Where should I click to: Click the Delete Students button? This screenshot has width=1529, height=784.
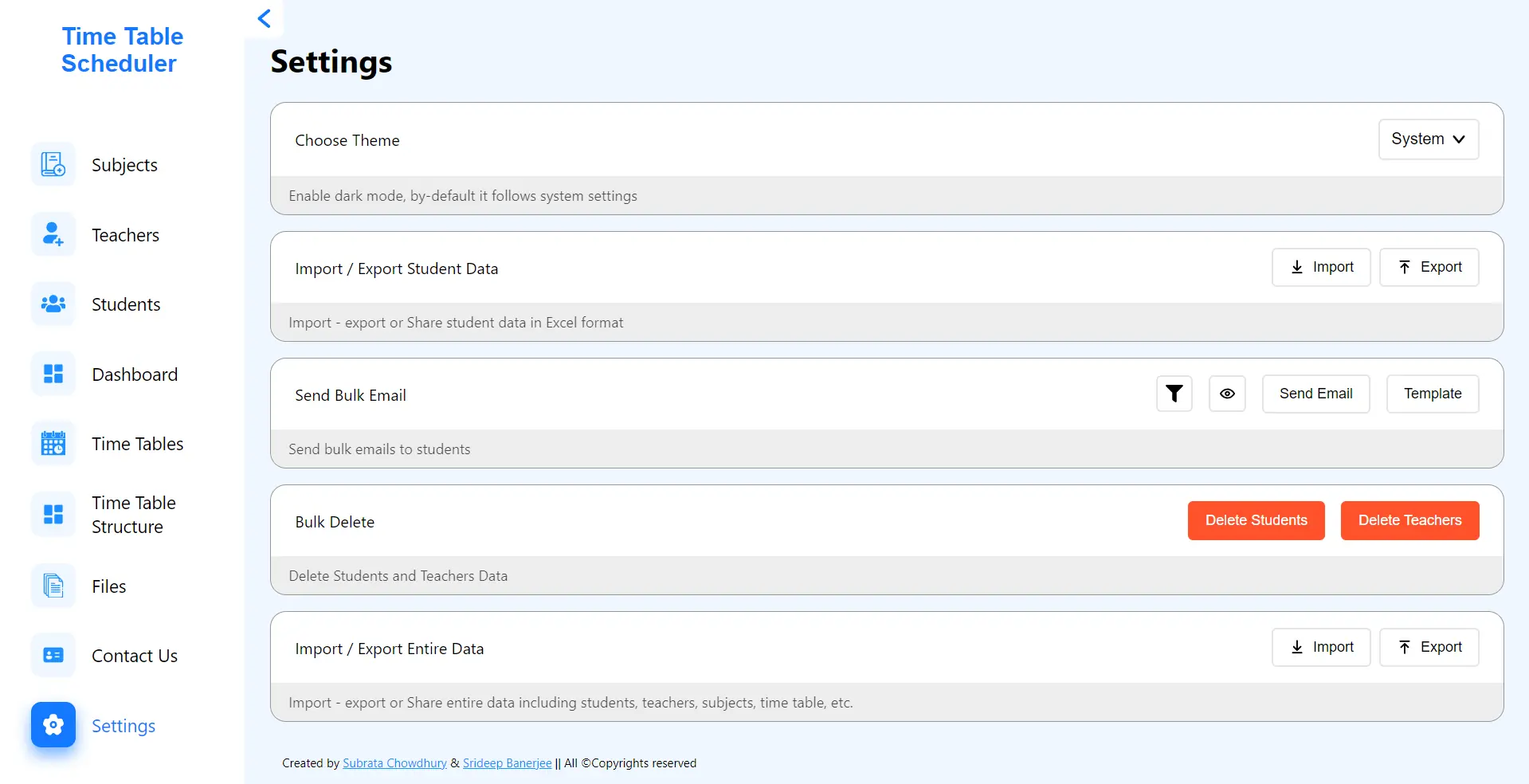click(x=1257, y=520)
